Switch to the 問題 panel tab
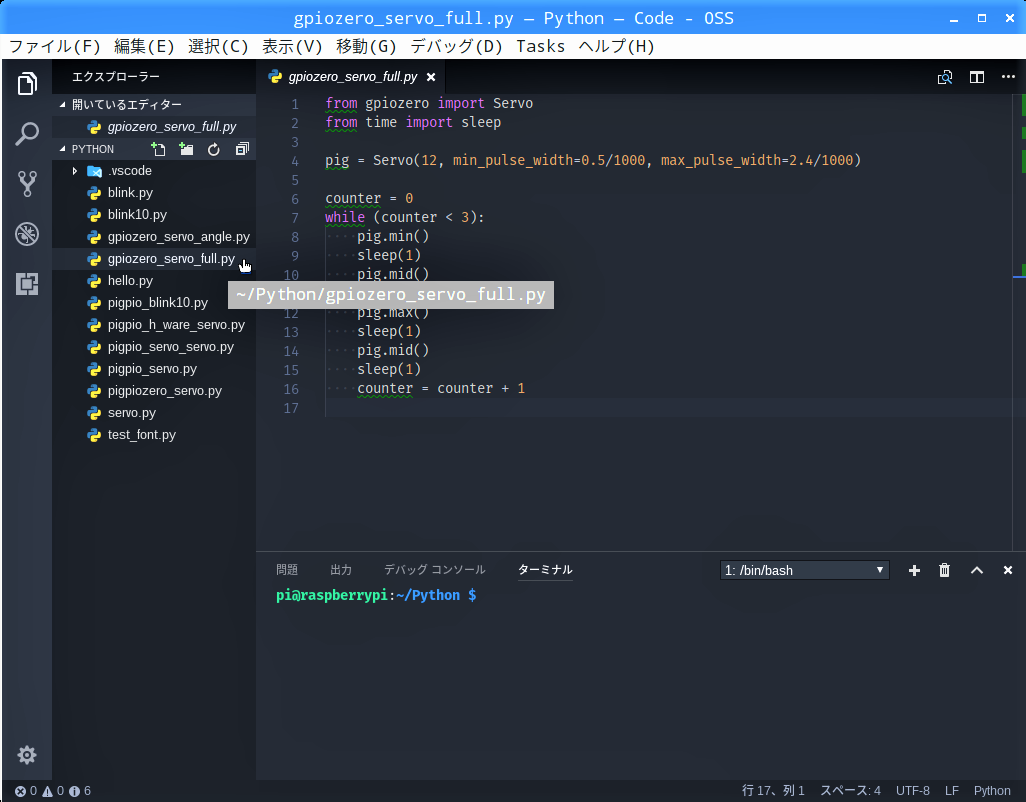The image size is (1026, 802). click(x=287, y=570)
